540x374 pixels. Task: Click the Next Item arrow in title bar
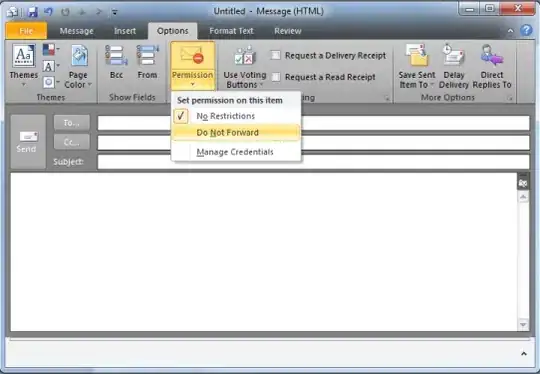point(98,12)
